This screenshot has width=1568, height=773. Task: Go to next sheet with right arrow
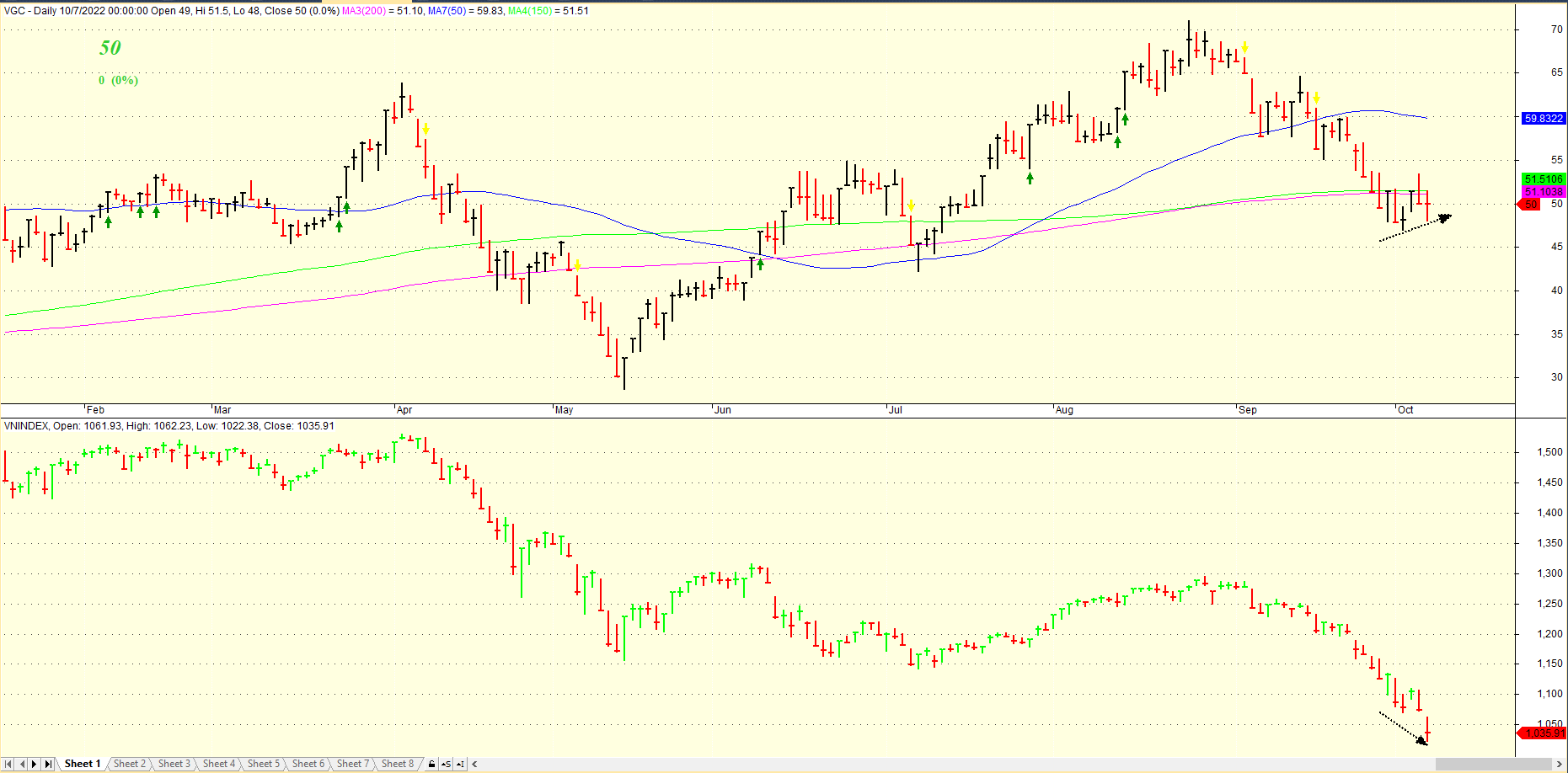[x=35, y=764]
